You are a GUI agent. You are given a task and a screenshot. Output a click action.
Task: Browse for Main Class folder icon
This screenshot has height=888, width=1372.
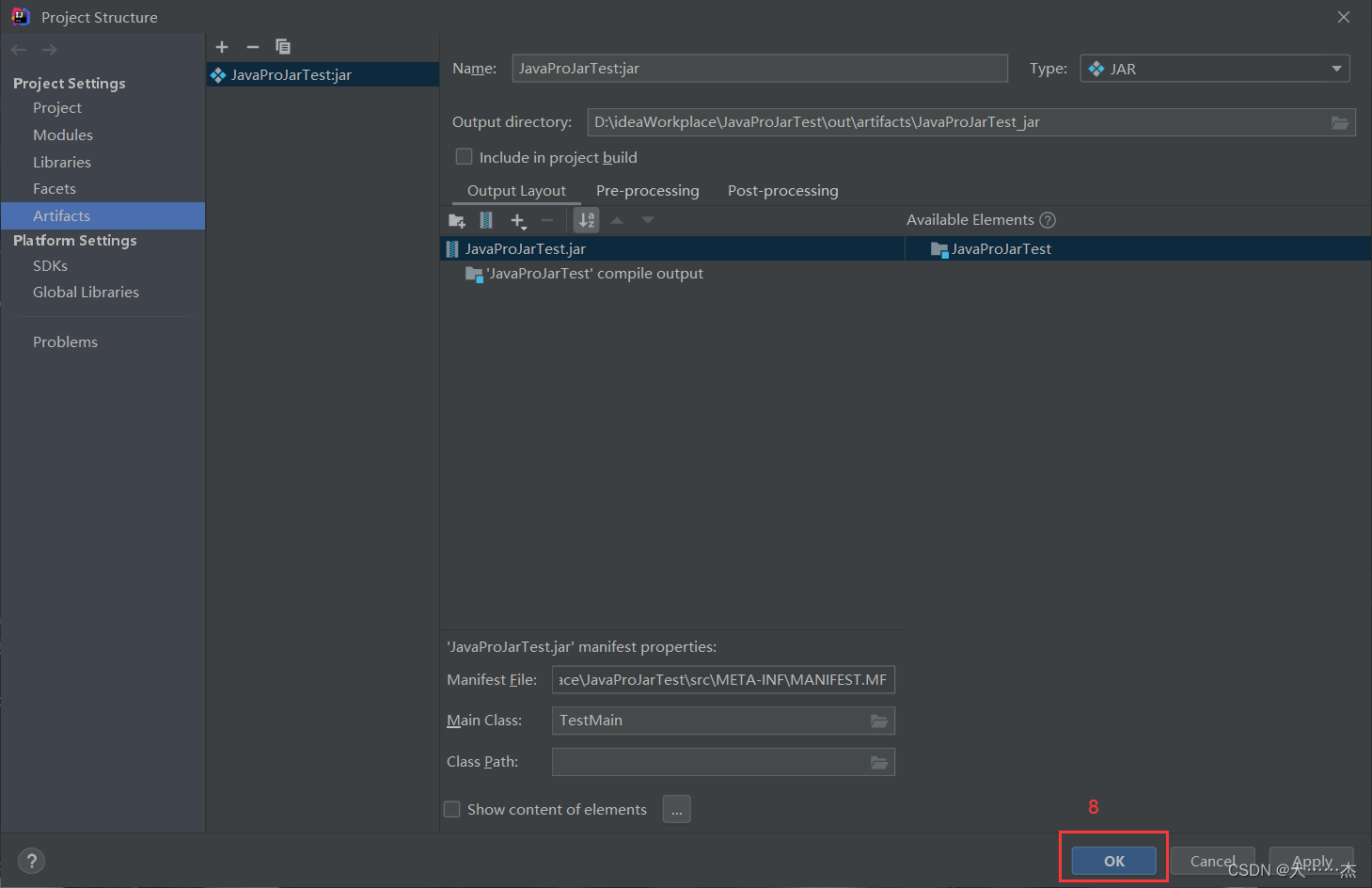click(879, 721)
